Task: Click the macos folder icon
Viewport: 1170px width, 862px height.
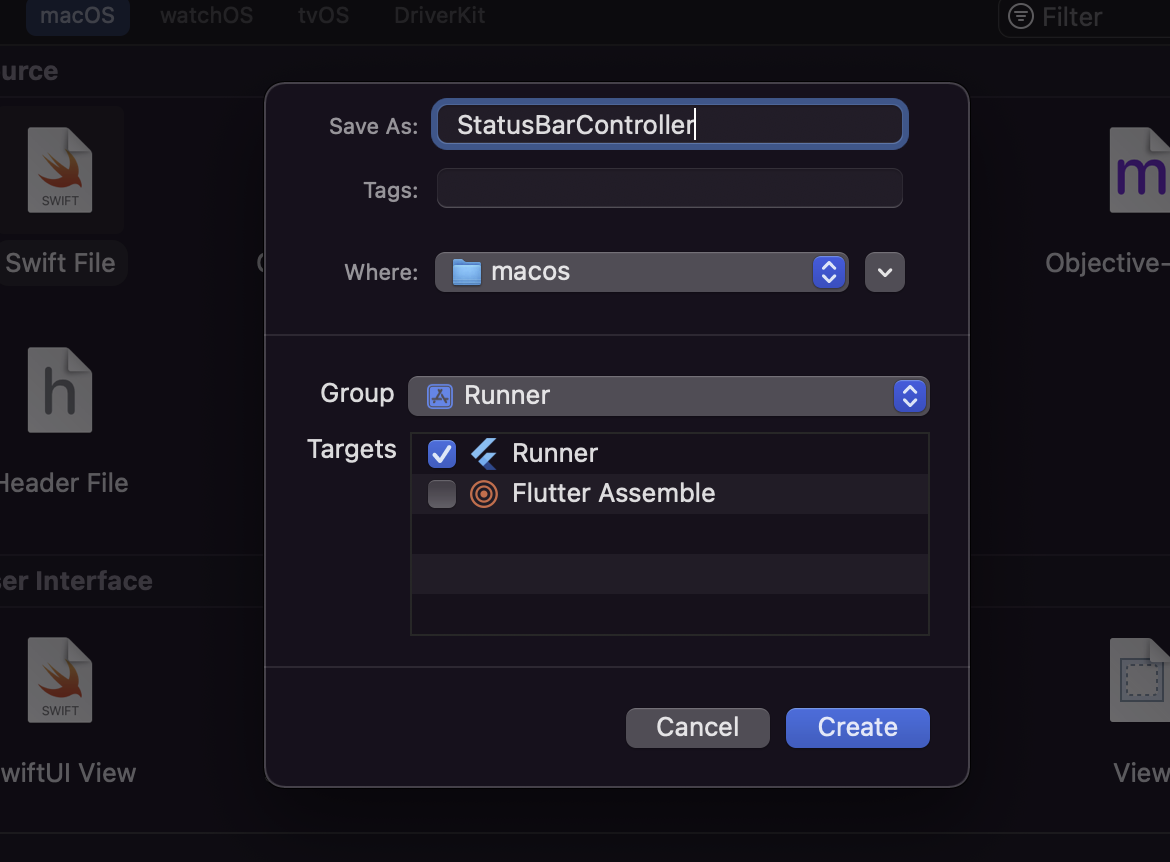Action: (467, 272)
